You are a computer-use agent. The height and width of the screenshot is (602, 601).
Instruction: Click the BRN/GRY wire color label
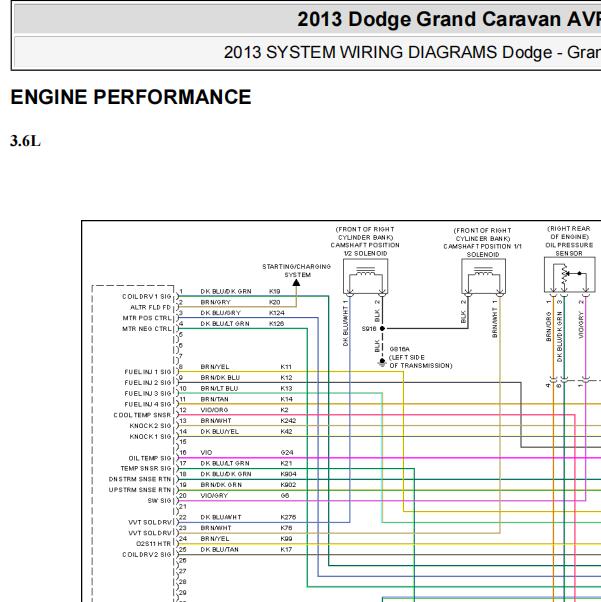(x=215, y=302)
